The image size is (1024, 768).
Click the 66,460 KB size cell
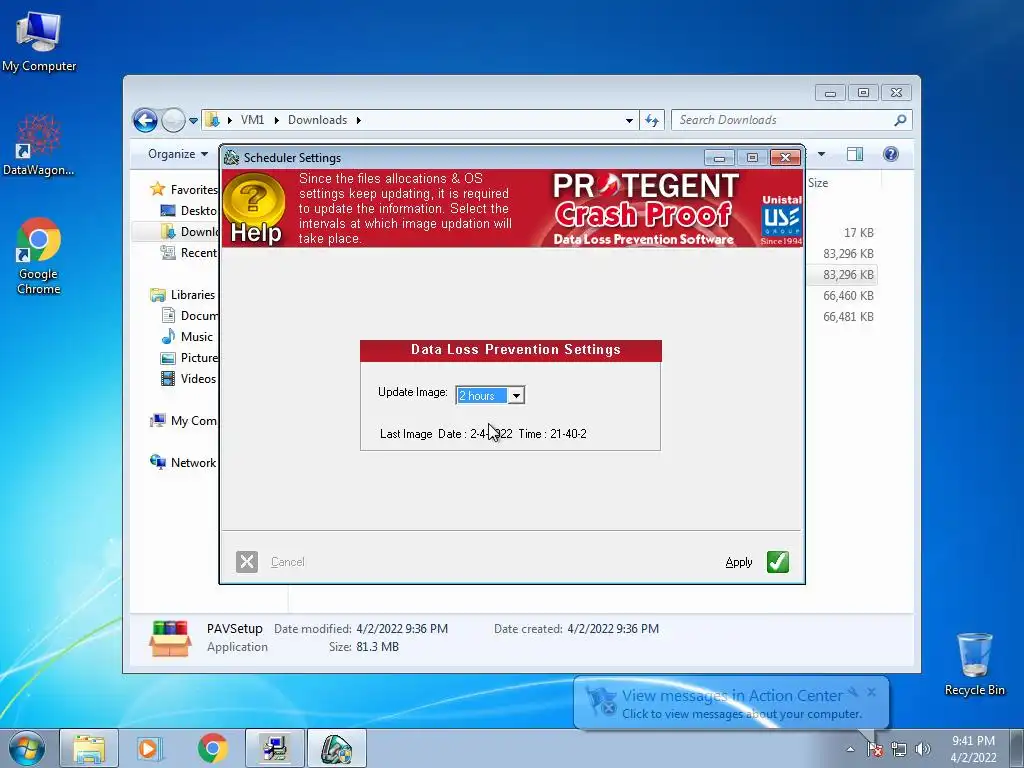pyautogui.click(x=848, y=295)
